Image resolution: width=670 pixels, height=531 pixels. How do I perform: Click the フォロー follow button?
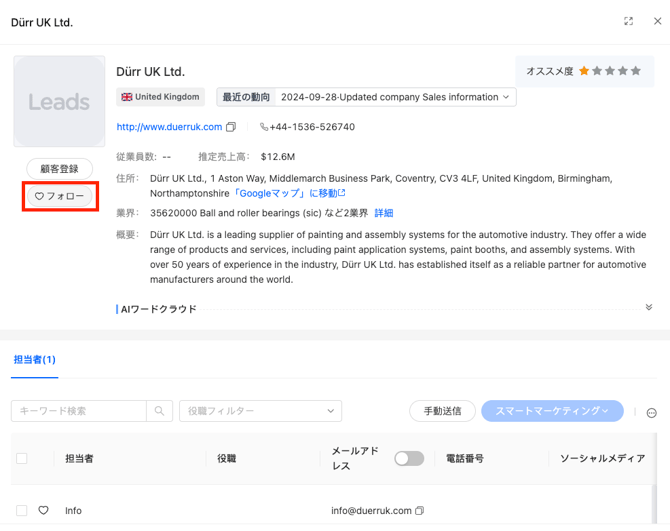pyautogui.click(x=59, y=196)
